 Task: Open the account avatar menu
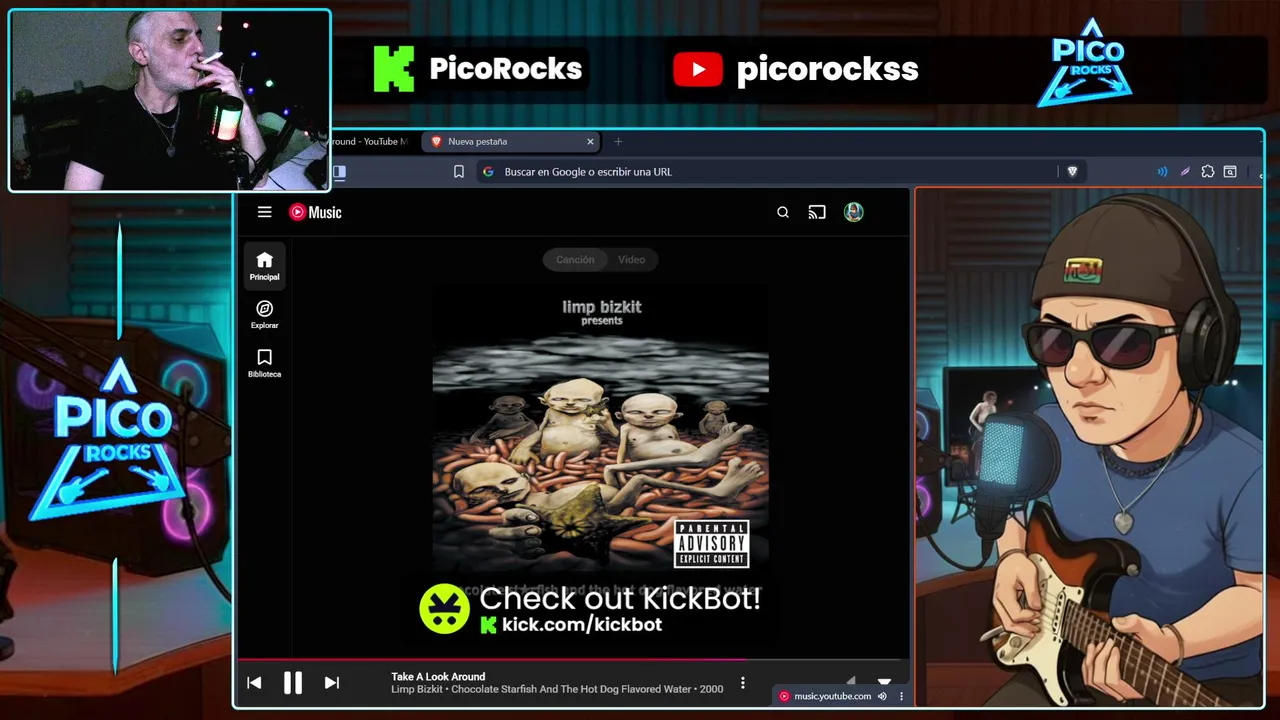pyautogui.click(x=853, y=212)
